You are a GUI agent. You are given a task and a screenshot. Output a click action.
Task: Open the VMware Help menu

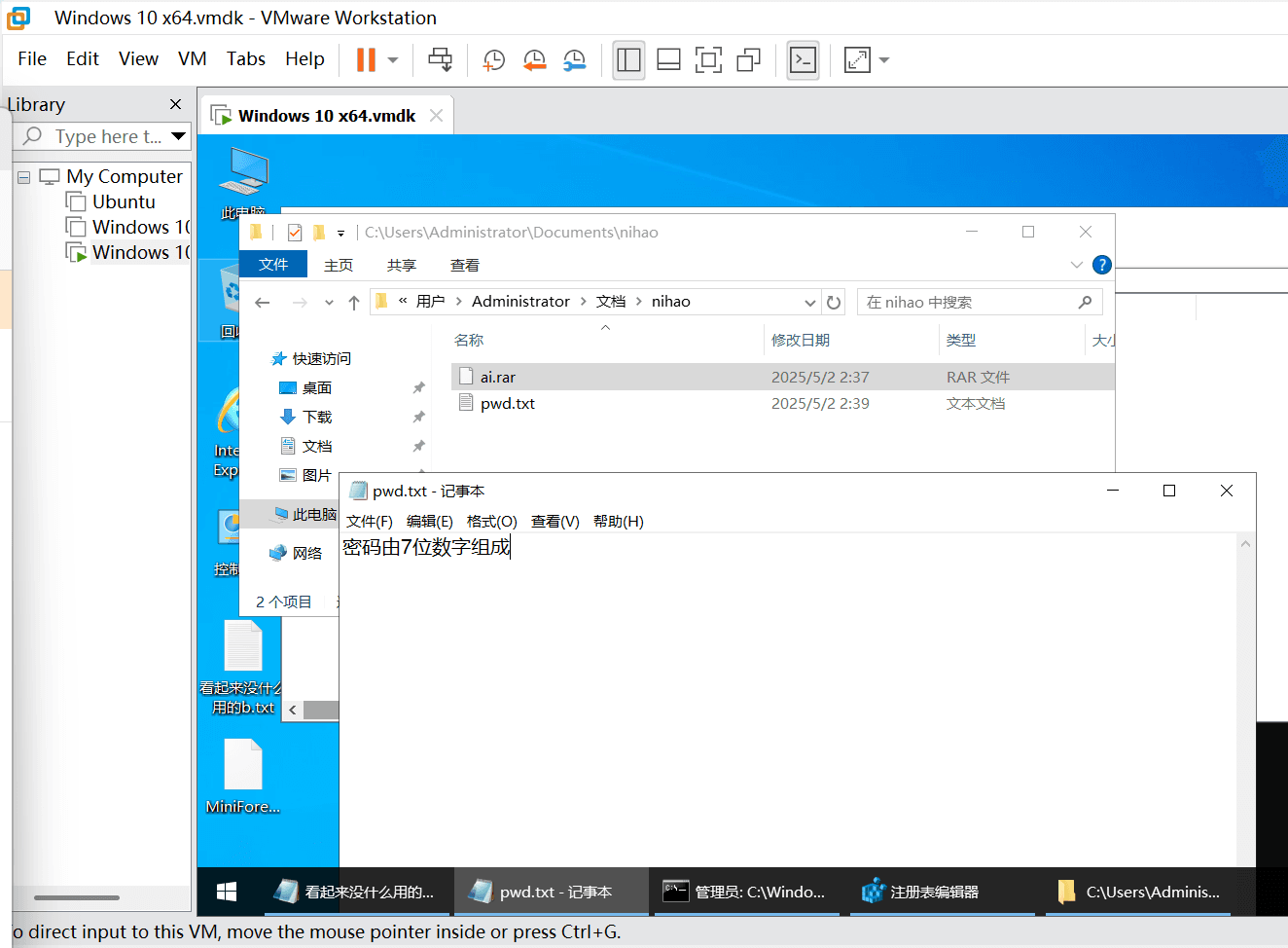(304, 59)
